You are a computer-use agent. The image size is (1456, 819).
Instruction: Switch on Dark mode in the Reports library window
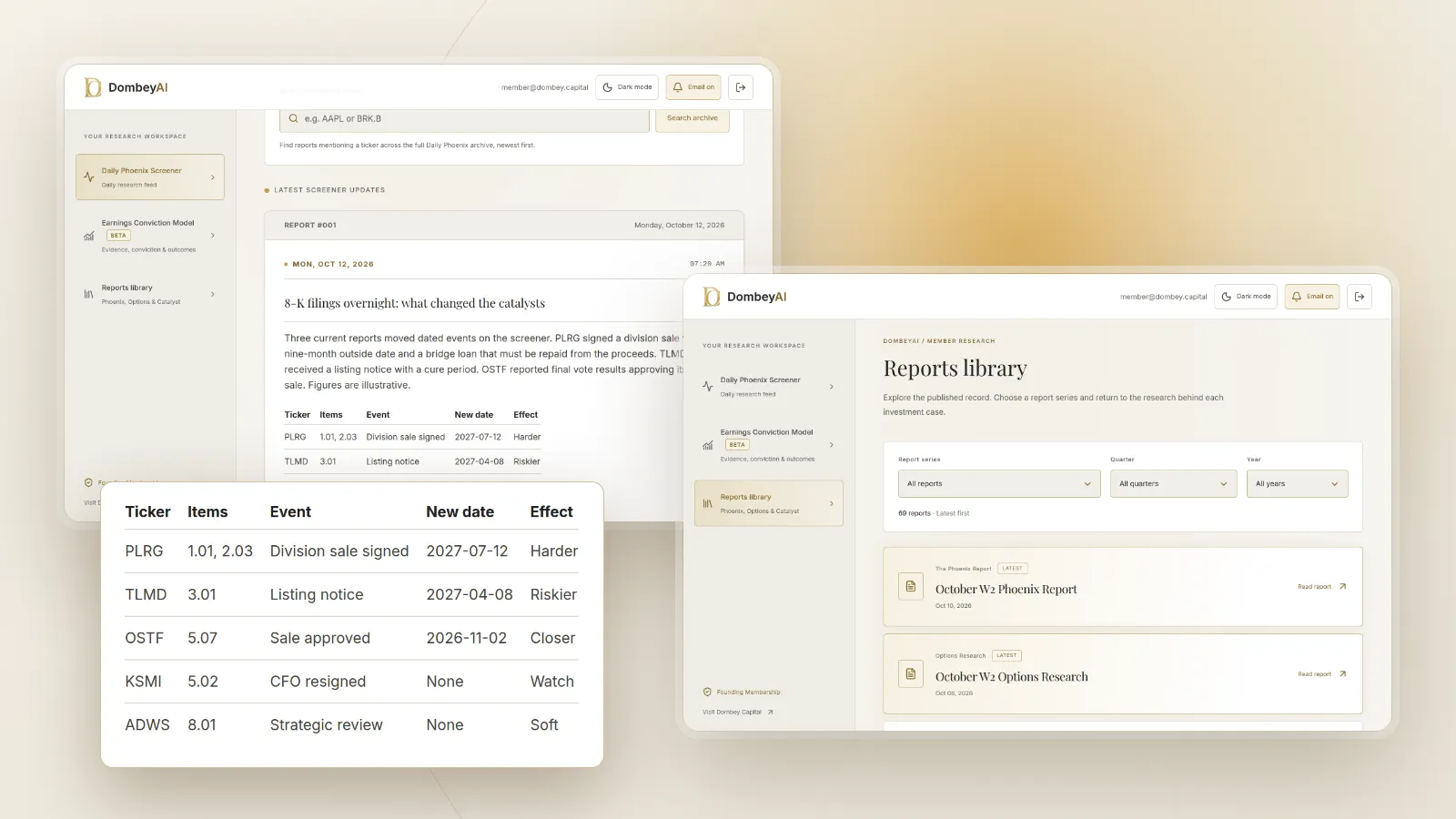1246,297
